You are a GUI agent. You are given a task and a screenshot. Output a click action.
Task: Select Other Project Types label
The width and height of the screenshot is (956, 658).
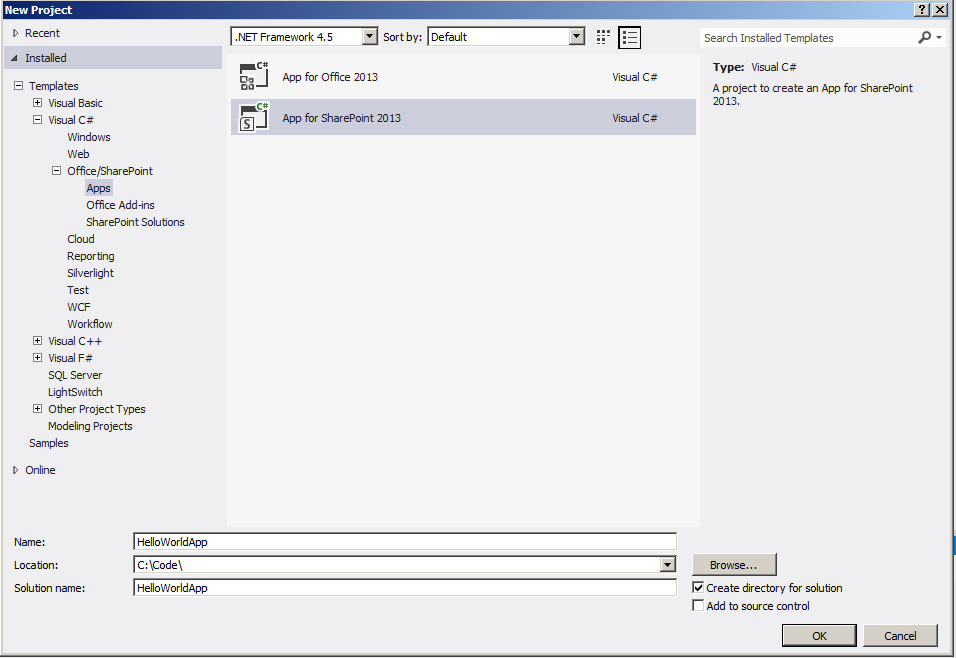(x=97, y=409)
